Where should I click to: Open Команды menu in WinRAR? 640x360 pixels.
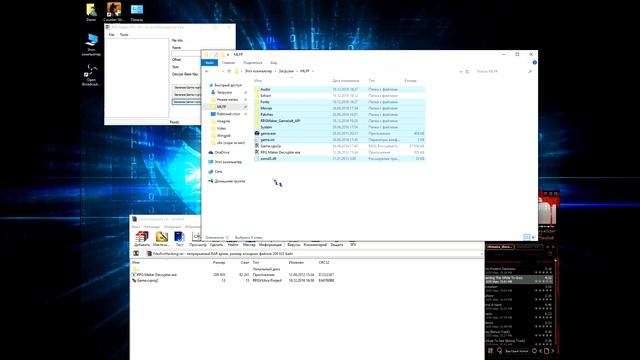pyautogui.click(x=152, y=227)
